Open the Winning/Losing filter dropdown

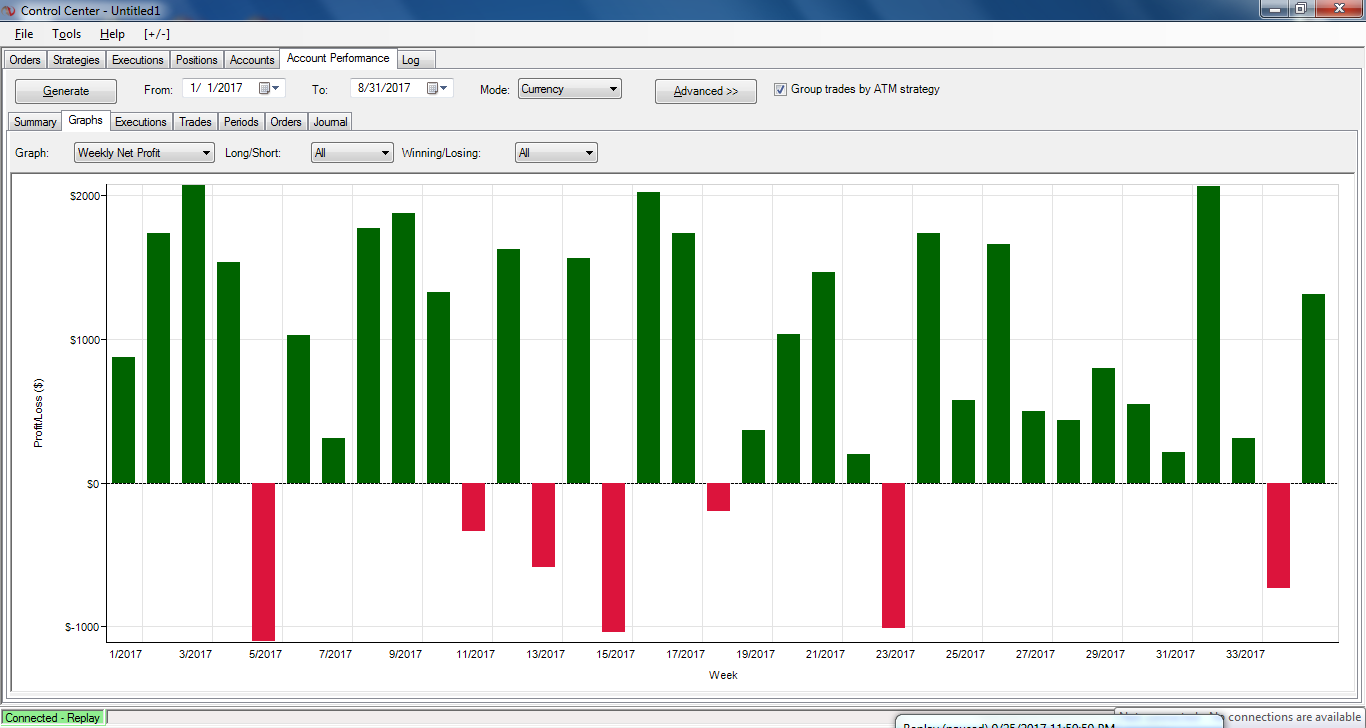click(x=556, y=153)
